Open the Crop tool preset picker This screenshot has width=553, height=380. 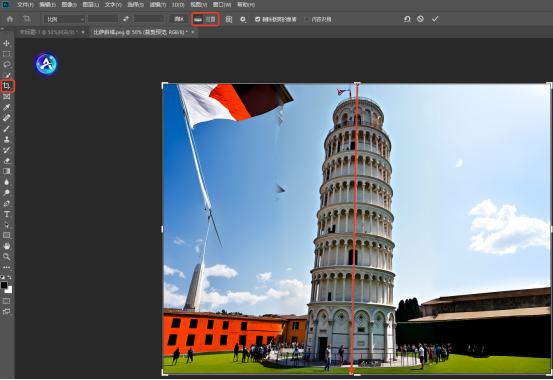pos(29,19)
